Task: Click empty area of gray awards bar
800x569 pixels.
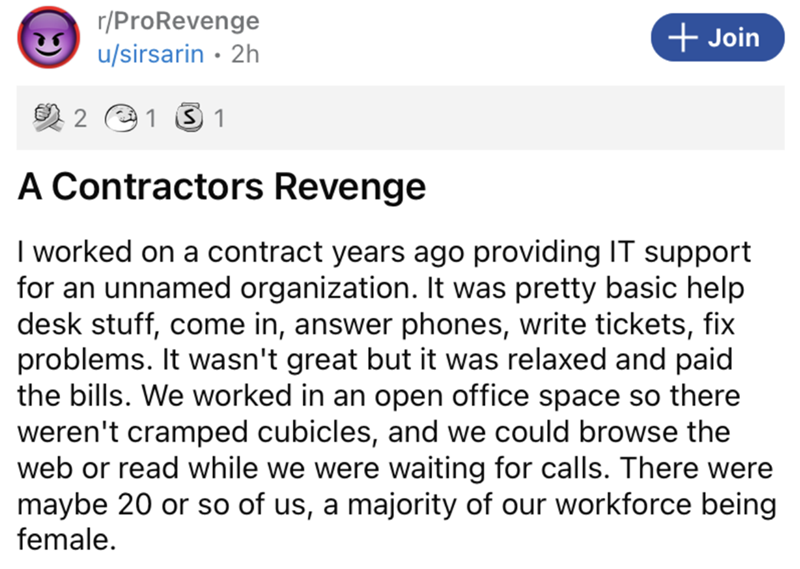Action: coord(500,118)
